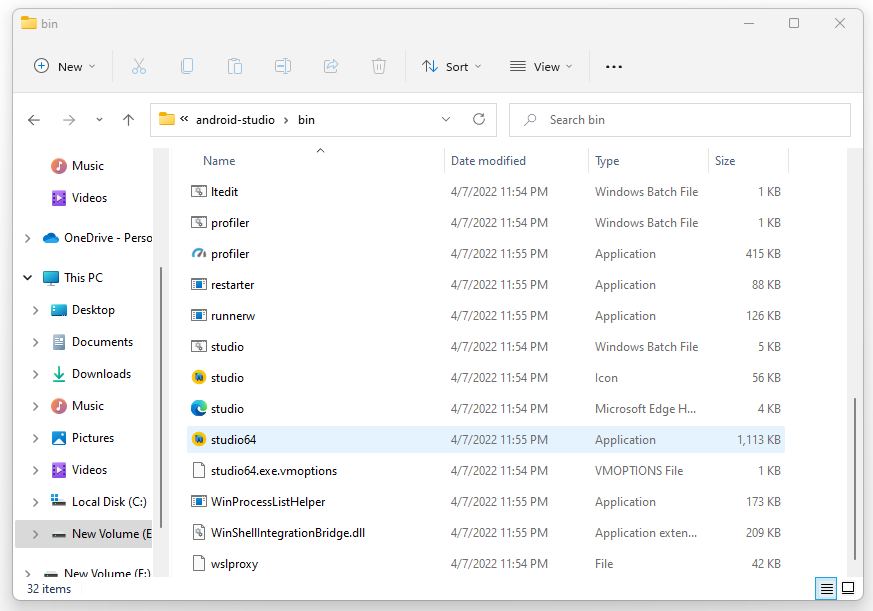This screenshot has height=611, width=873.
Task: Select Downloads in navigation pane
Action: (101, 374)
